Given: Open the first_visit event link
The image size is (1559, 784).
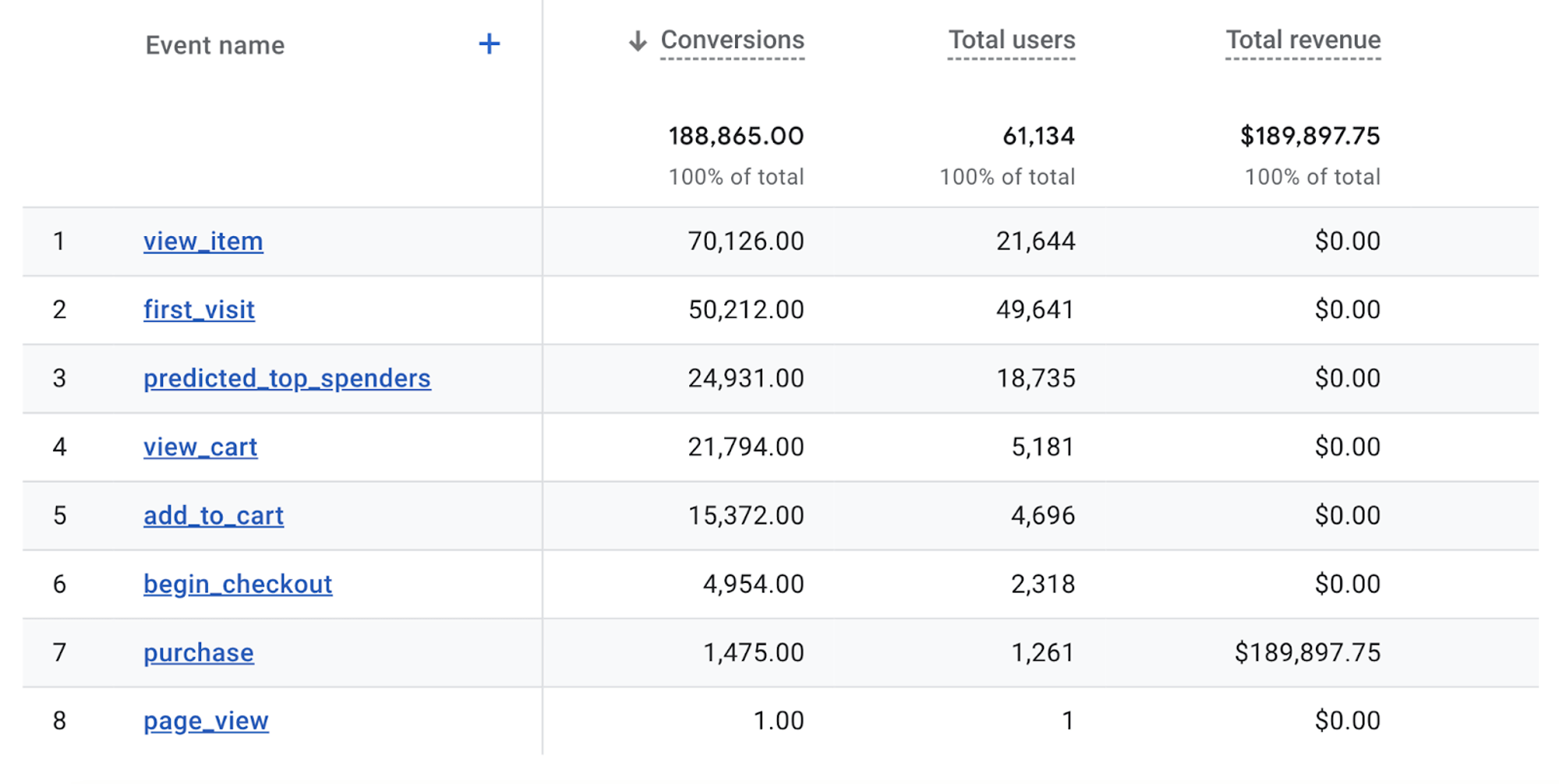Looking at the screenshot, I should 199,310.
